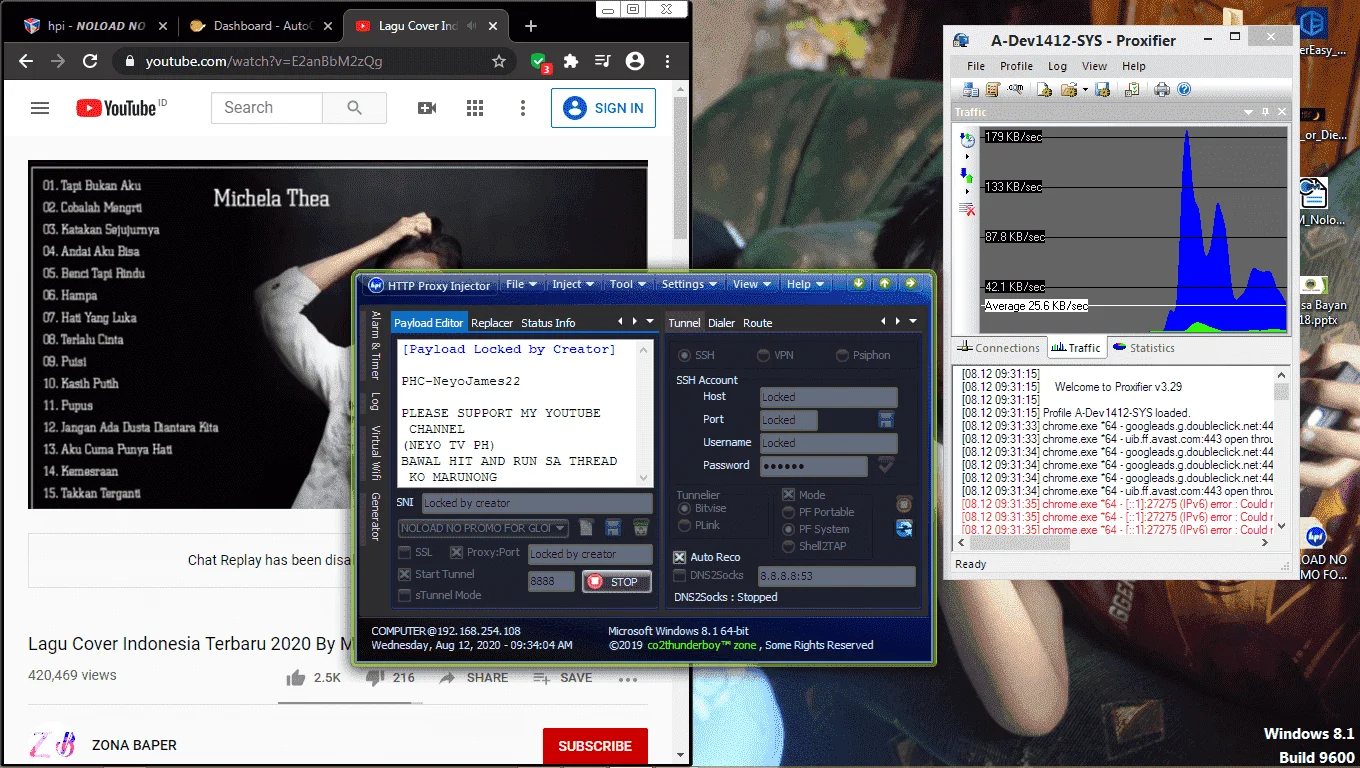
Task: Open the Inject dropdown menu
Action: pyautogui.click(x=573, y=284)
